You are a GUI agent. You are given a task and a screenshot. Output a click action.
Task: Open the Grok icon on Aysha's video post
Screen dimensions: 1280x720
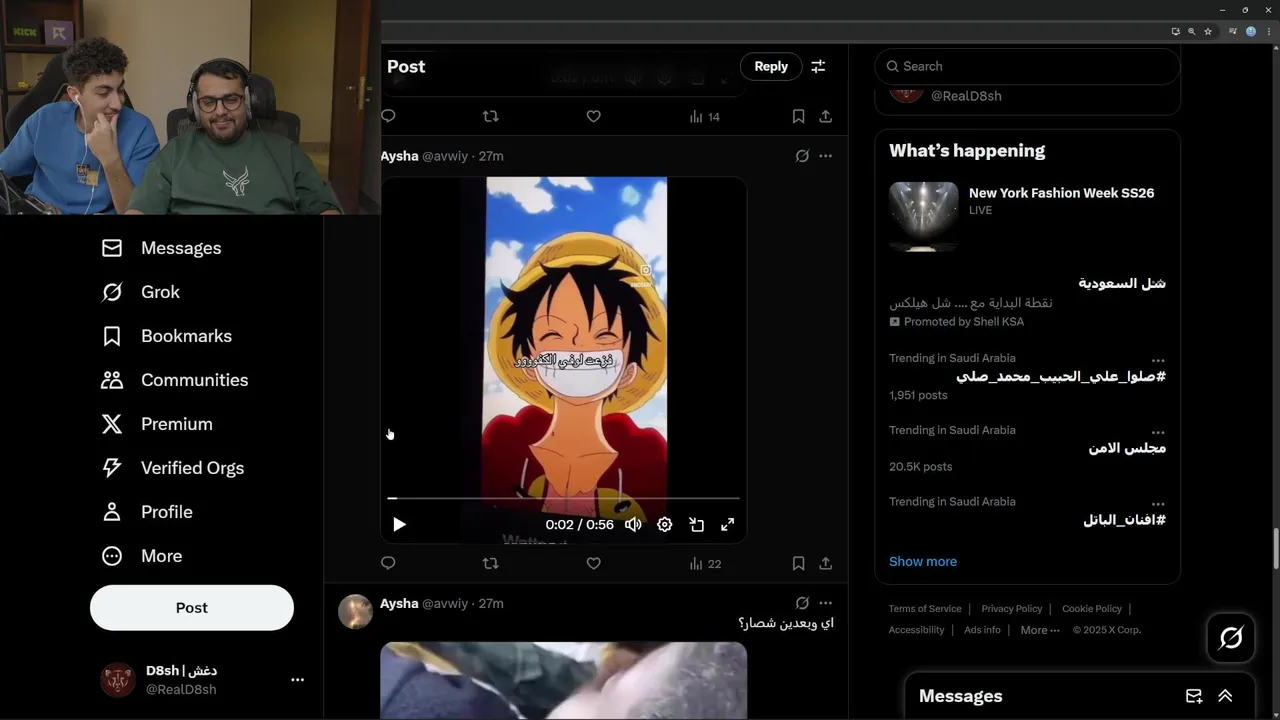tap(802, 156)
